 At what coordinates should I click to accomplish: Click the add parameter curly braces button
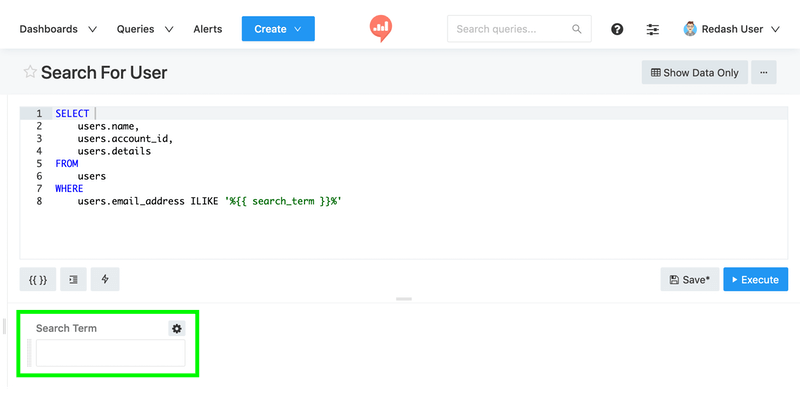(35, 280)
